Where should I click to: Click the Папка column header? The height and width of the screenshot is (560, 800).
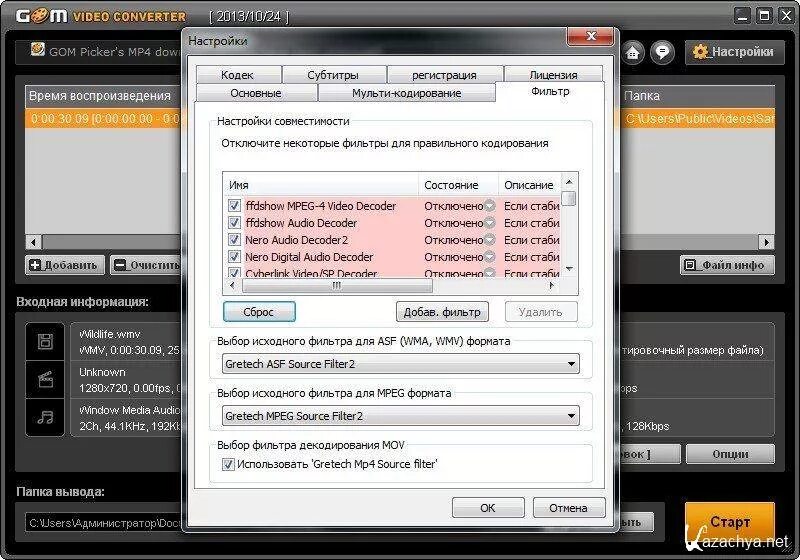[x=697, y=95]
